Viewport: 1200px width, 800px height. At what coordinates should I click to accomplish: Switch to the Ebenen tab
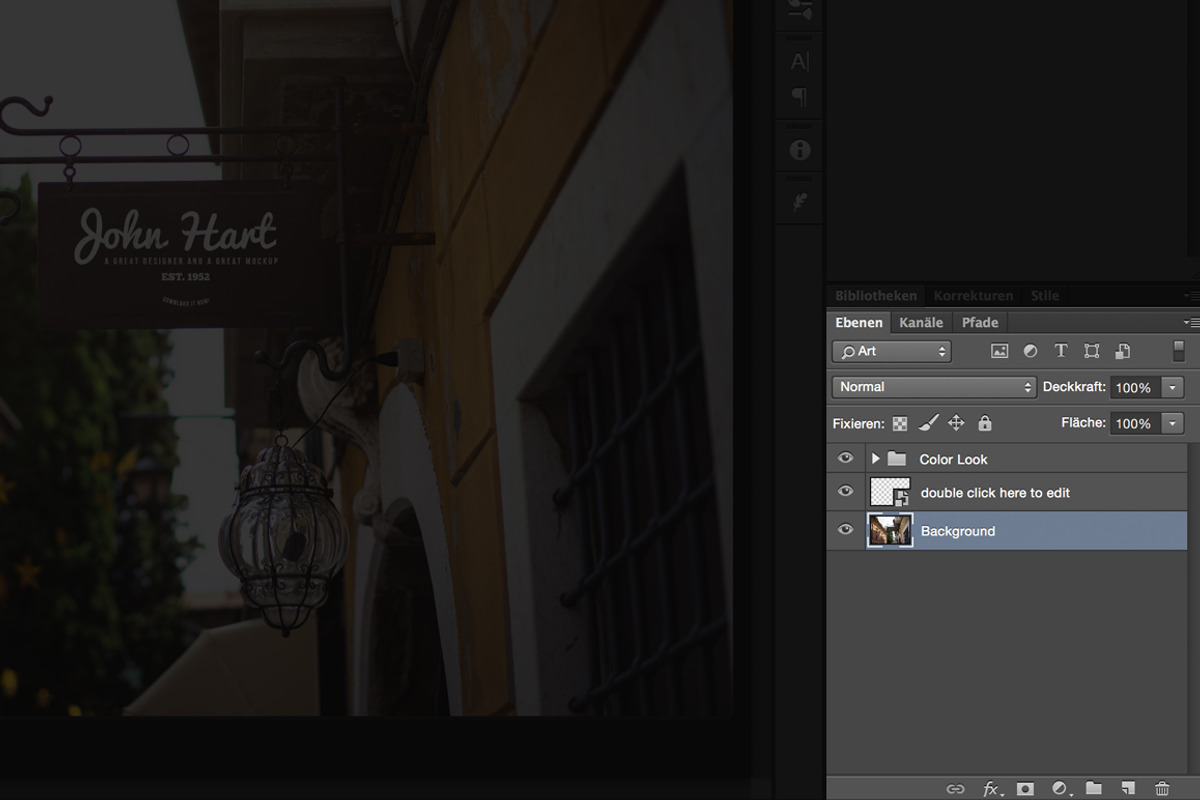tap(859, 322)
